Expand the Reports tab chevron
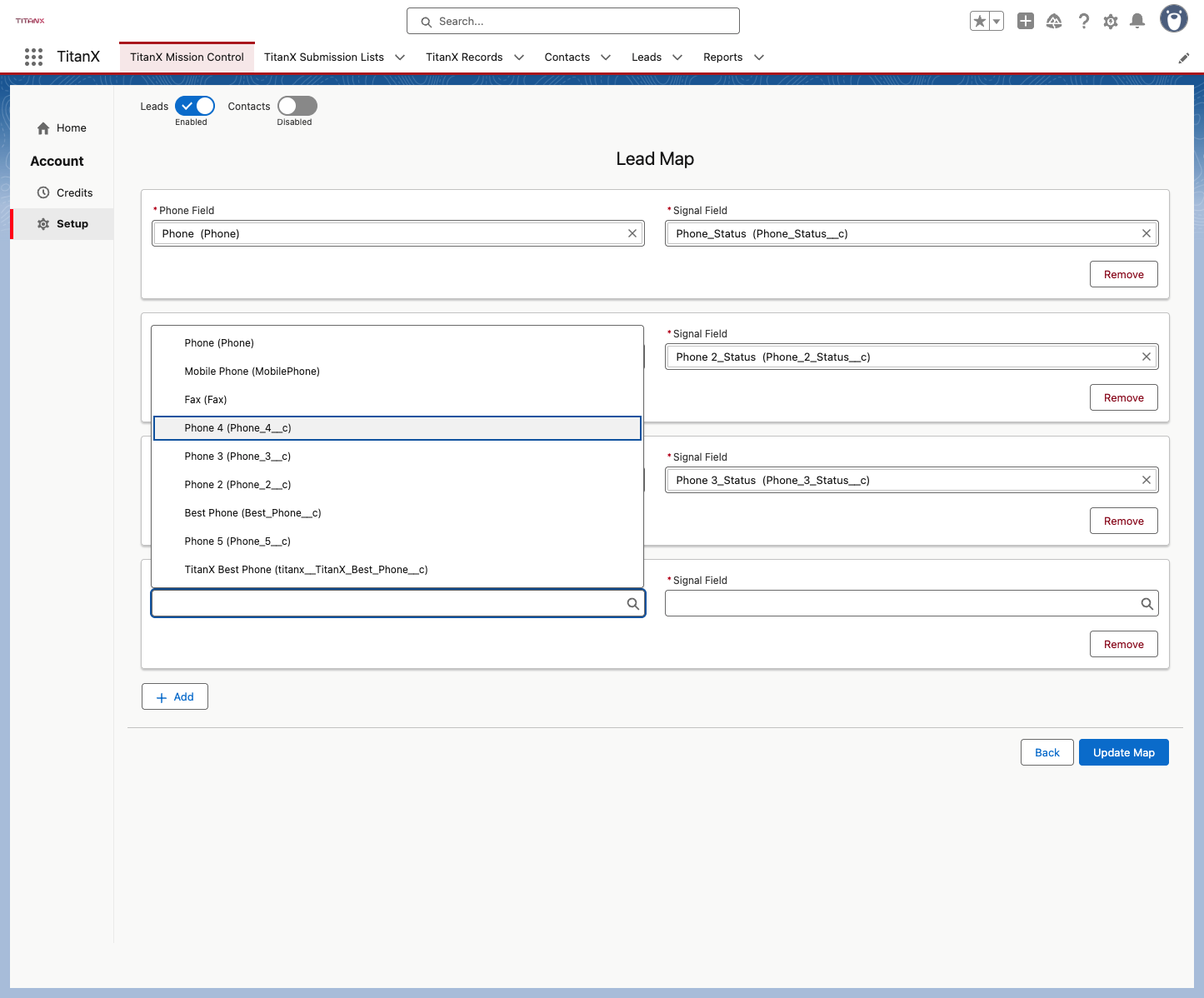 point(759,57)
